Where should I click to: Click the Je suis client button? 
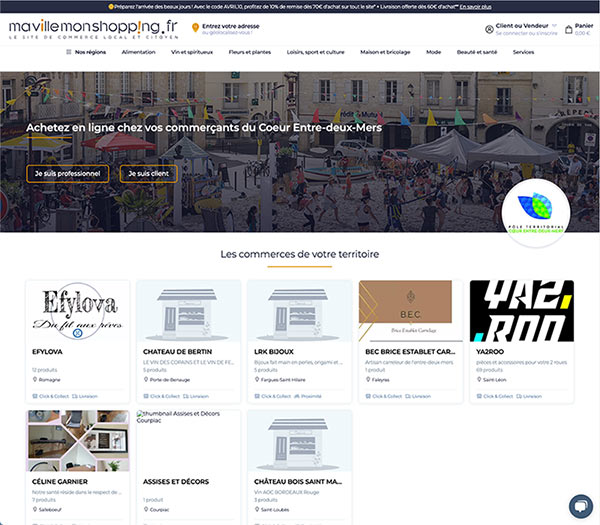[x=148, y=174]
